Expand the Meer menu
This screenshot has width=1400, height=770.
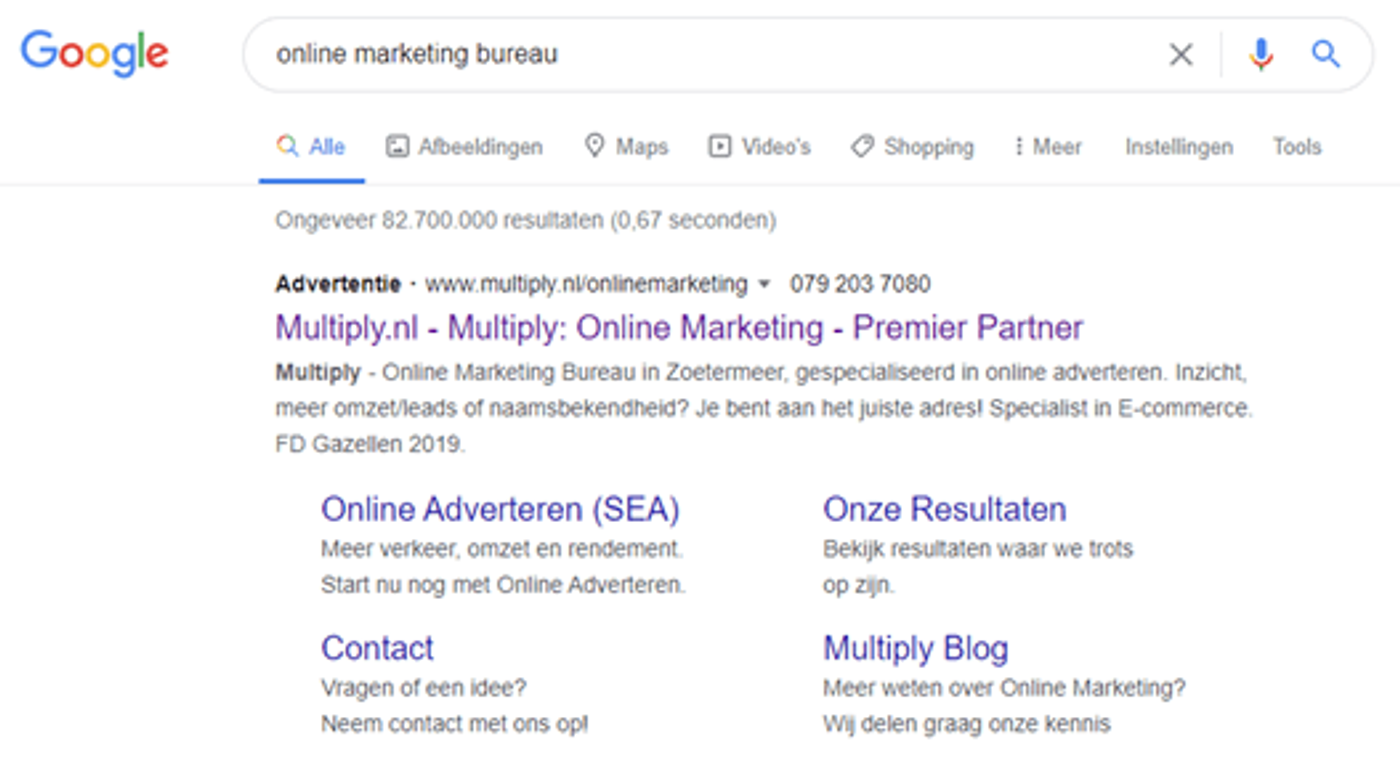point(1047,147)
